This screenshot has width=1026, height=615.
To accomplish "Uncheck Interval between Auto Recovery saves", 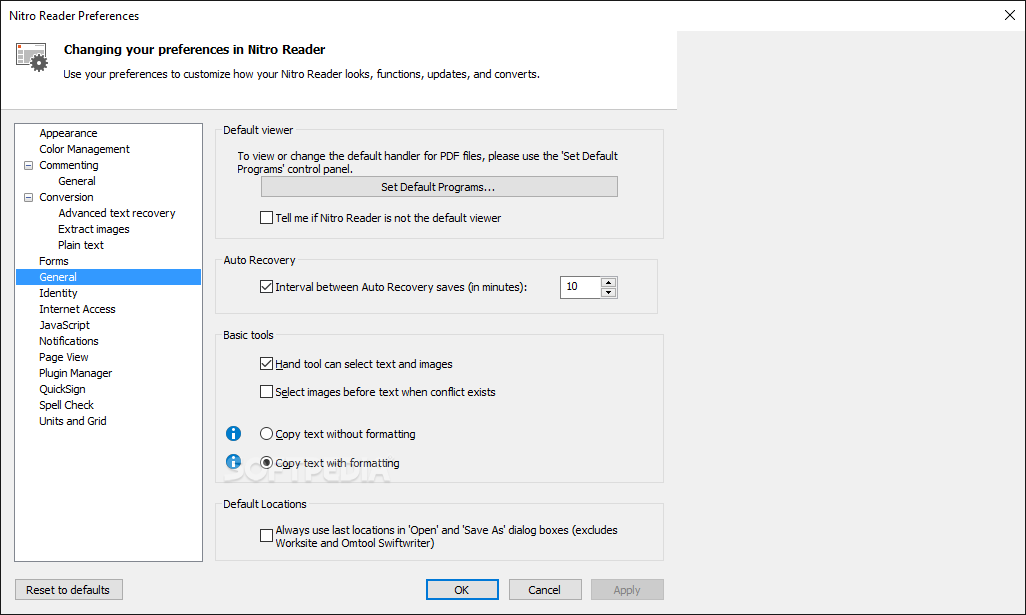I will pyautogui.click(x=266, y=287).
